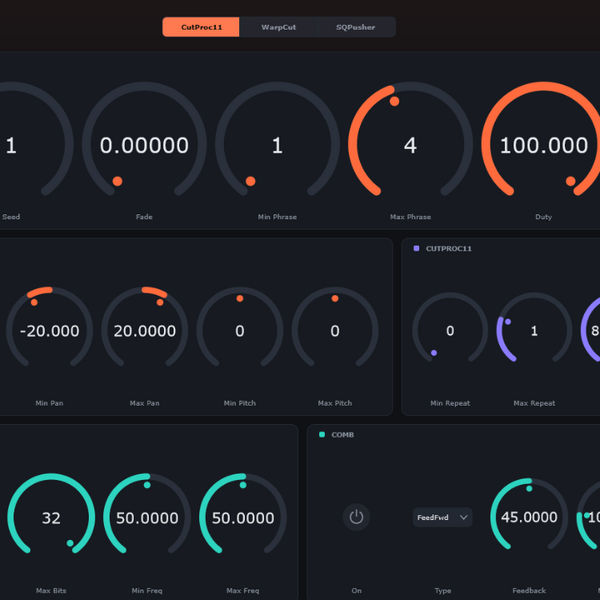Click the Max Pitch label
Screen dimensions: 600x600
tap(335, 403)
